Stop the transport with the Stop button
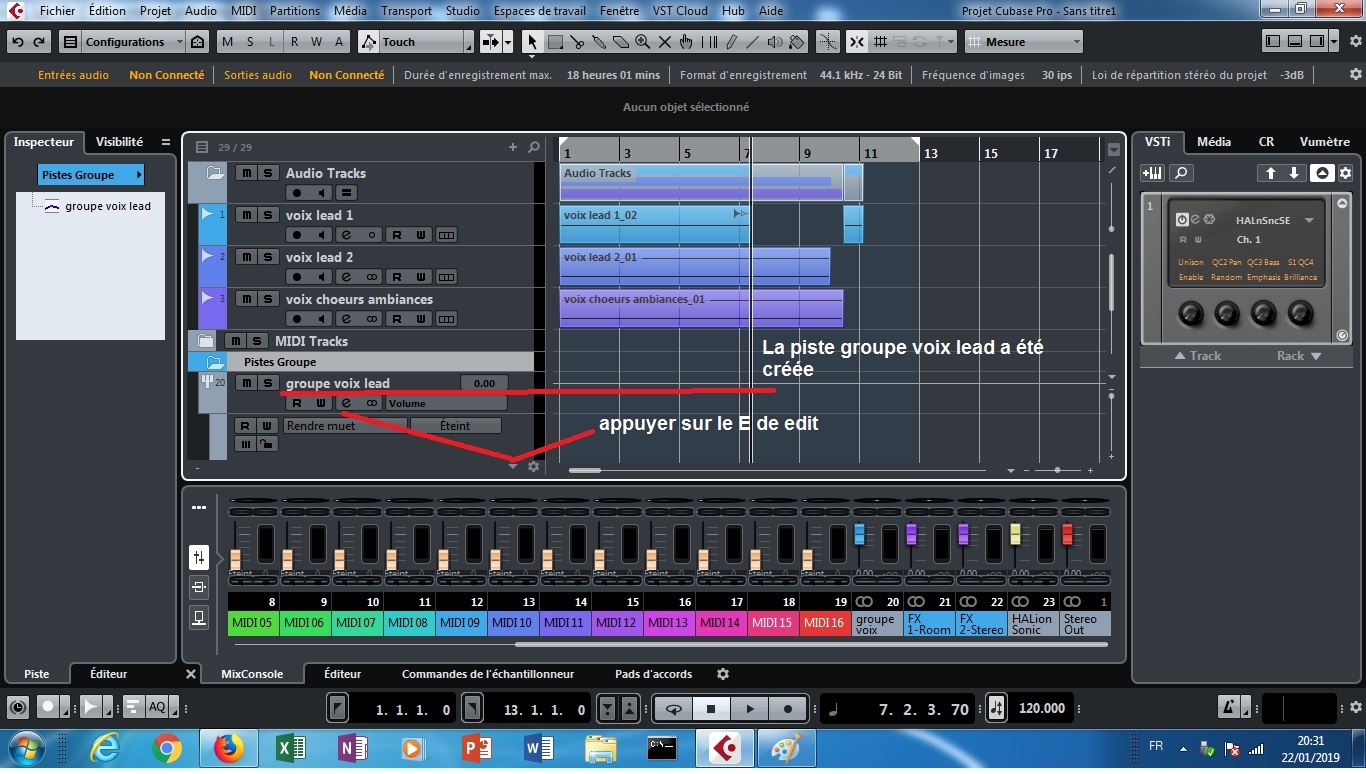Screen dimensions: 1366x774 pyautogui.click(x=712, y=709)
